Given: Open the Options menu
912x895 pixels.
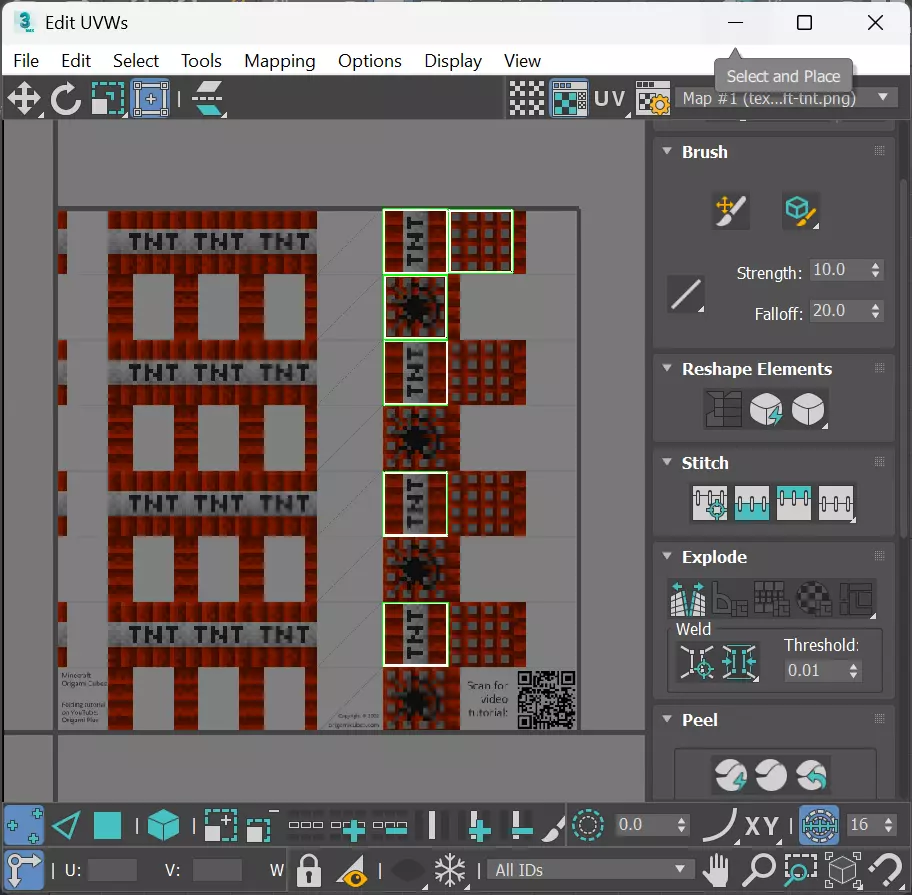Looking at the screenshot, I should click(x=369, y=60).
